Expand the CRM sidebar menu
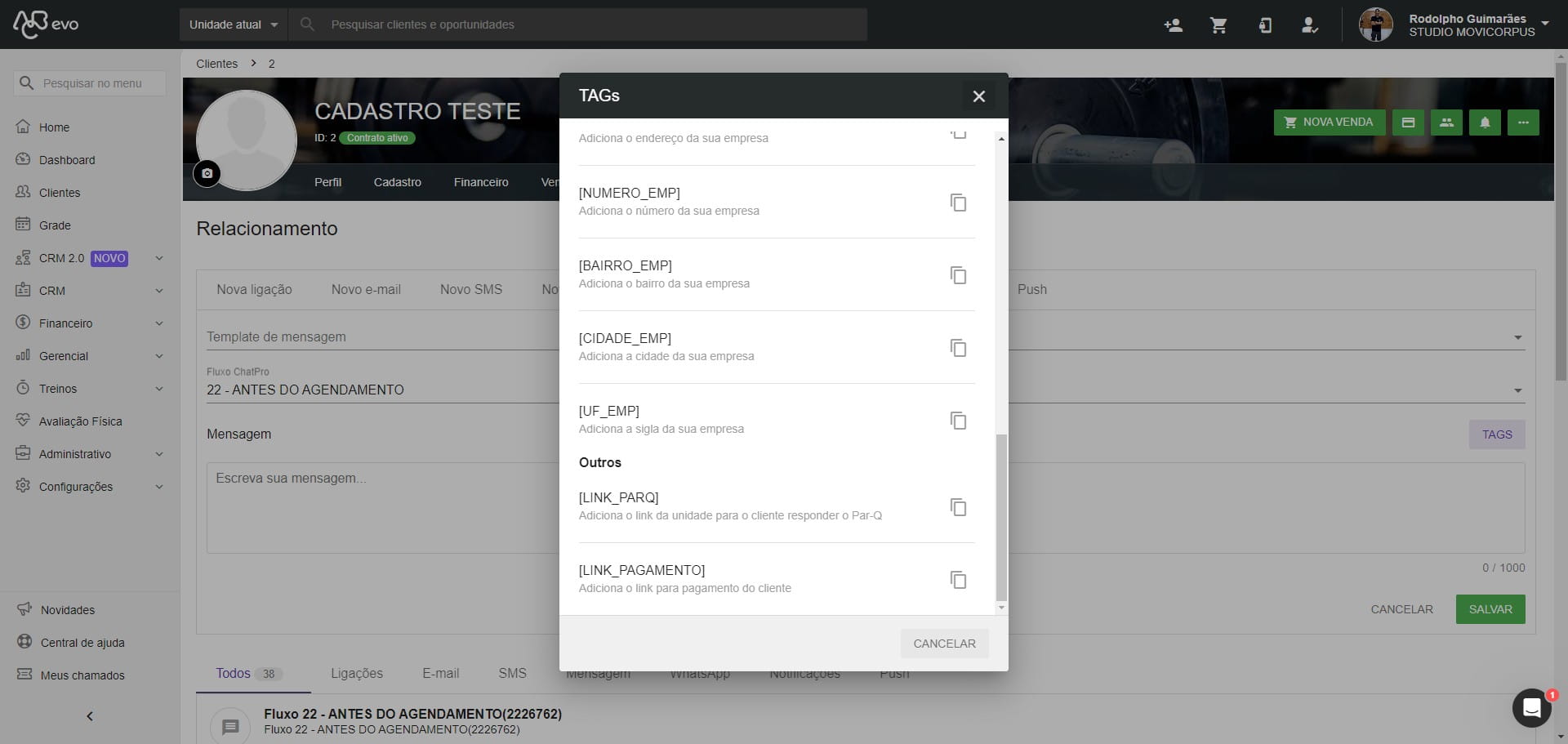The width and height of the screenshot is (1568, 744). click(x=90, y=291)
